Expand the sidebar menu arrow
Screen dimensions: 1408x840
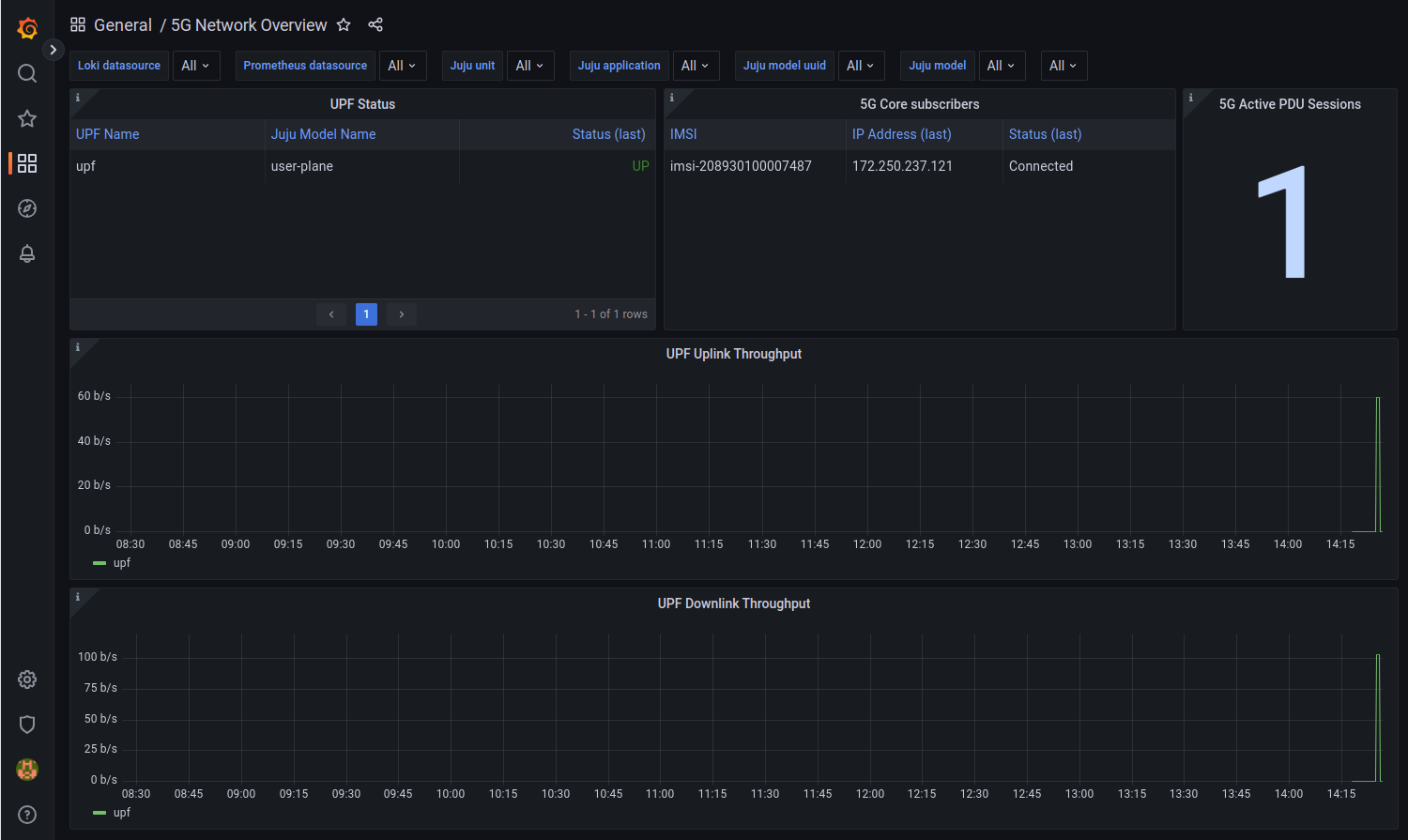click(54, 50)
